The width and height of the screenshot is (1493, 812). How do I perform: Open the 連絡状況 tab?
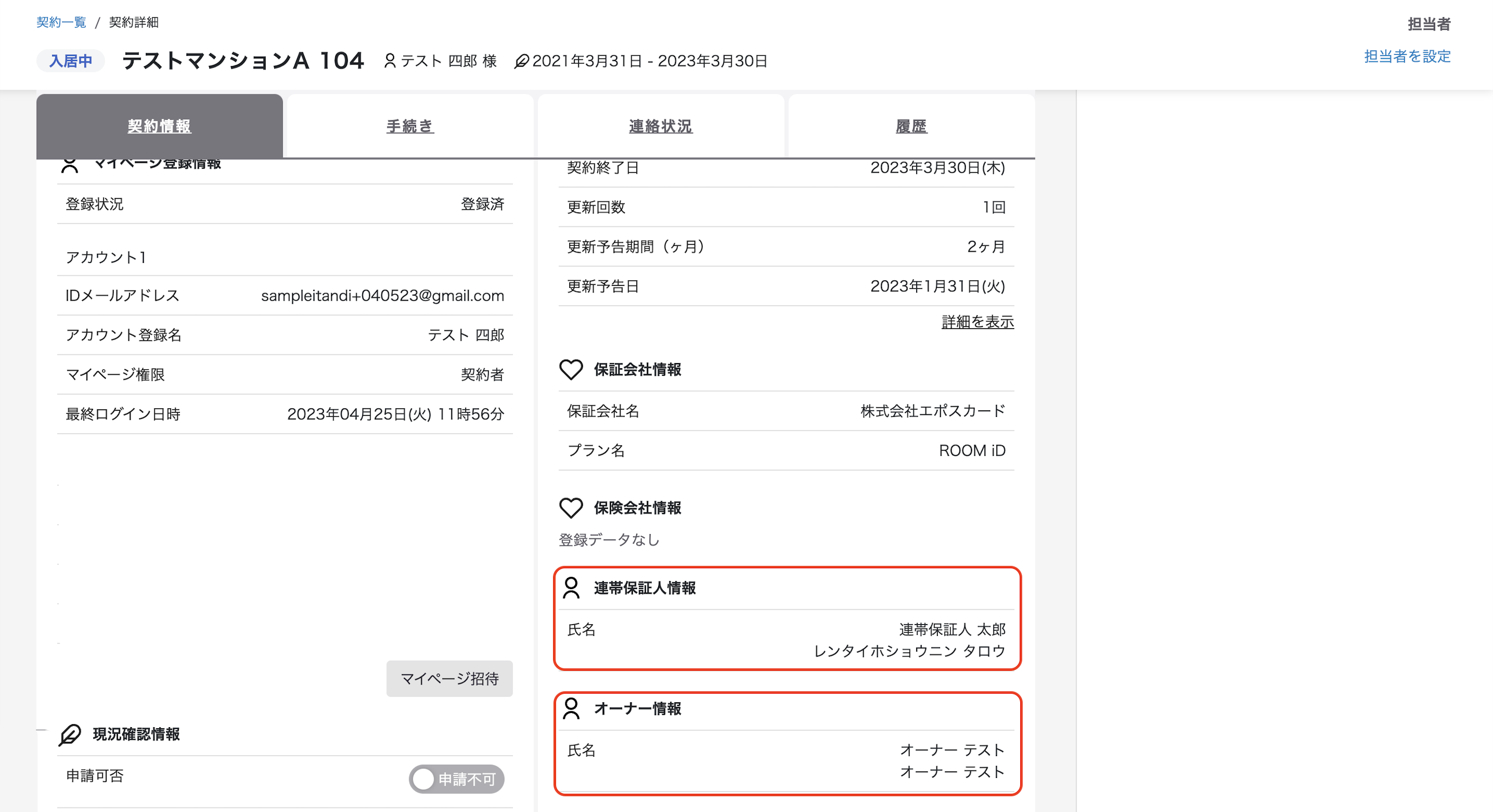click(x=661, y=126)
